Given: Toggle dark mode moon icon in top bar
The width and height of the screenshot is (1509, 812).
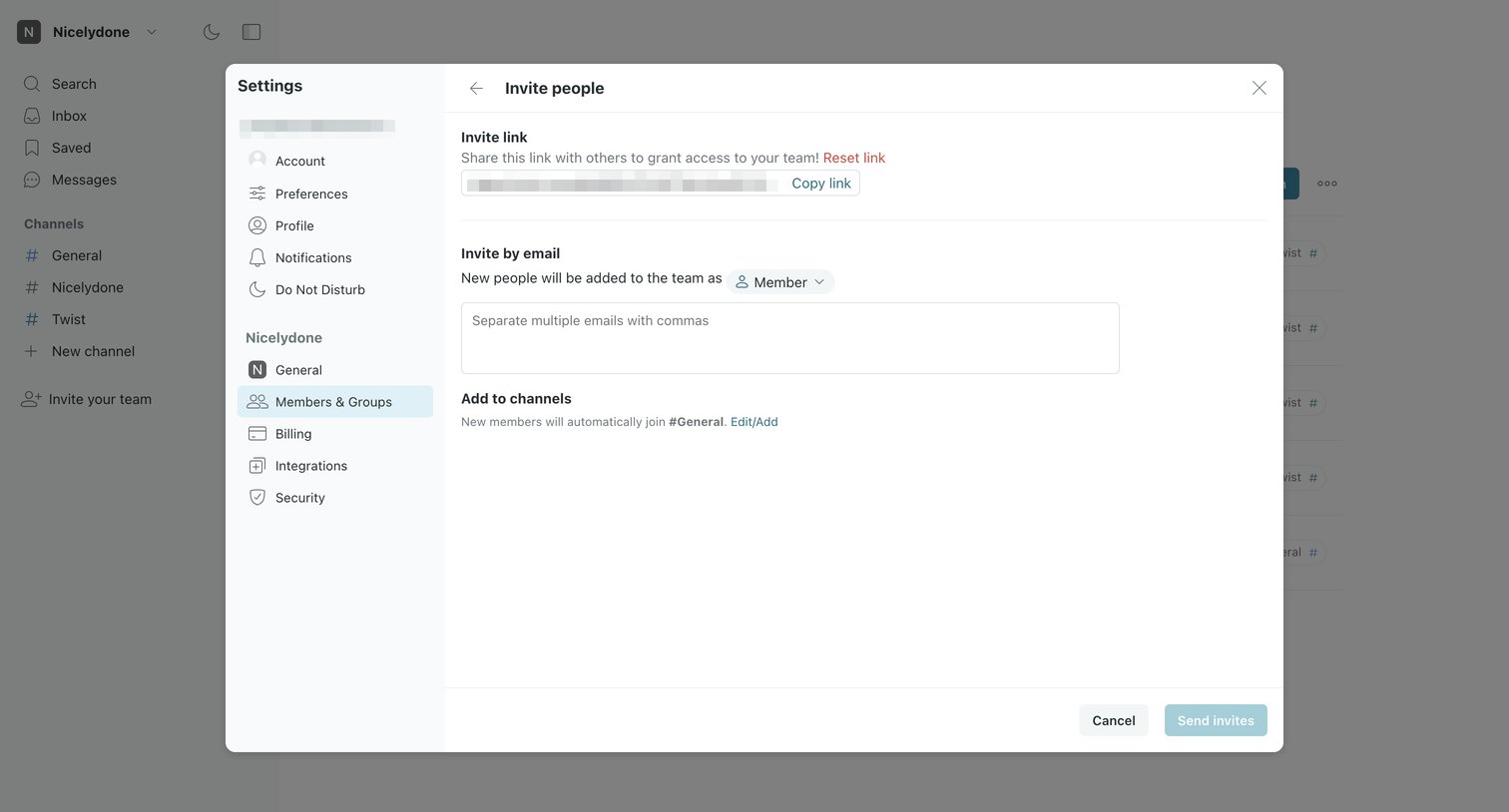Looking at the screenshot, I should (x=212, y=32).
